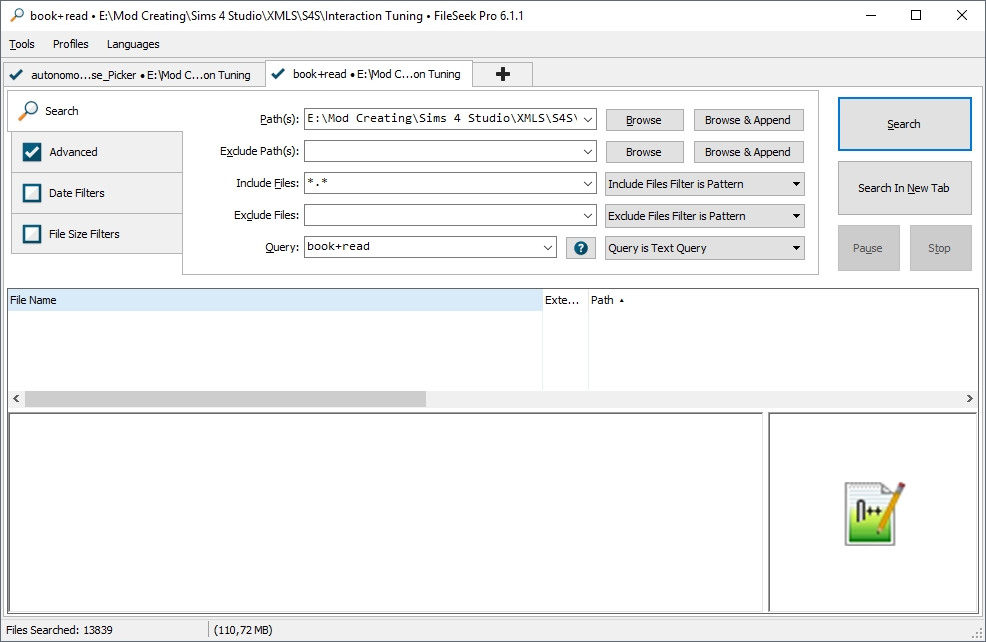
Task: Expand the Path(s) history dropdown arrow
Action: pos(587,120)
